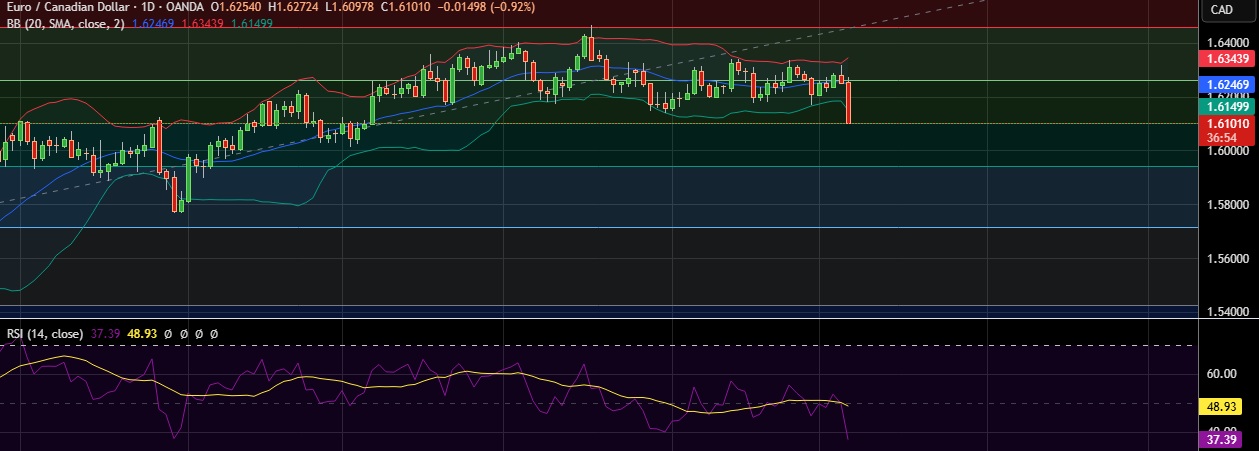1259x451 pixels.
Task: Click the current price label 1.61010
Action: coord(1227,124)
